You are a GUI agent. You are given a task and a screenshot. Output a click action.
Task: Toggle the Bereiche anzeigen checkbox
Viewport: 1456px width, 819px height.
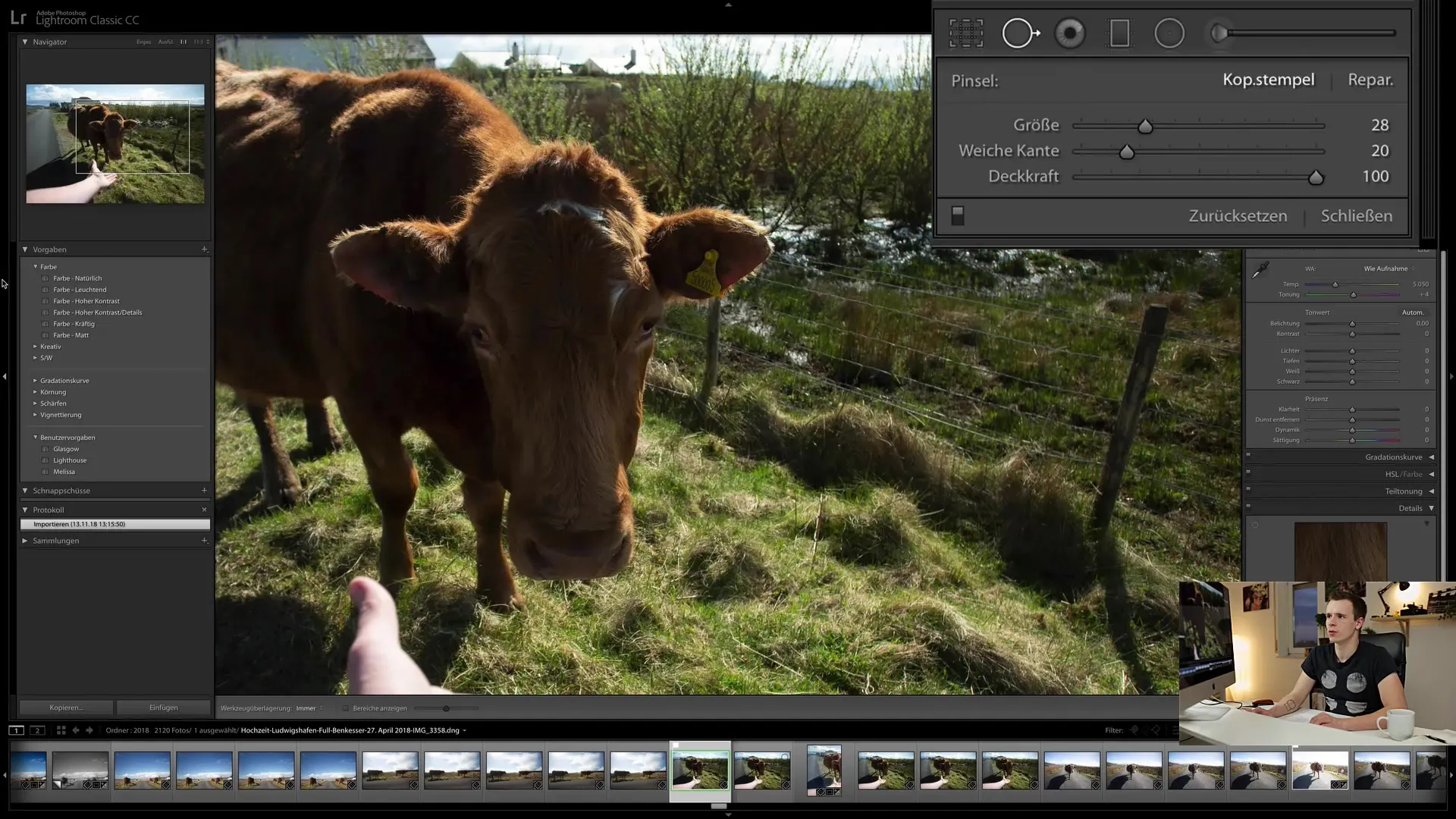click(345, 708)
